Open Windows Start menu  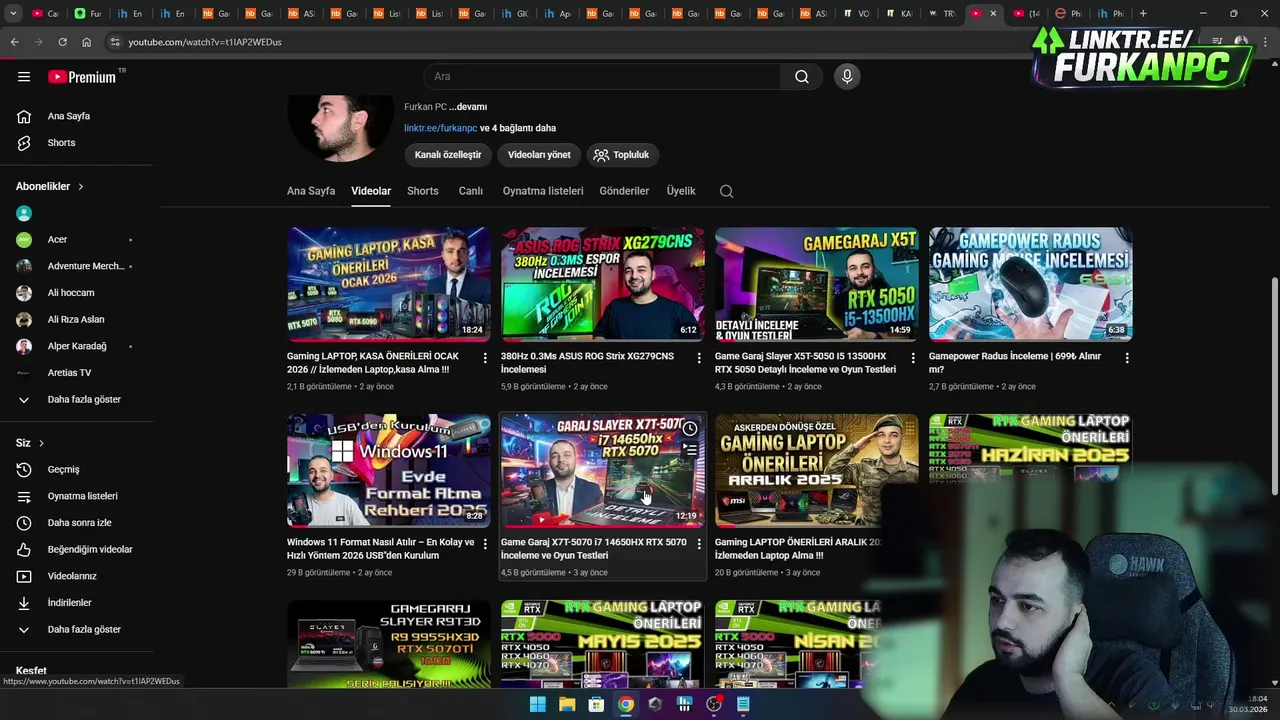coord(538,704)
